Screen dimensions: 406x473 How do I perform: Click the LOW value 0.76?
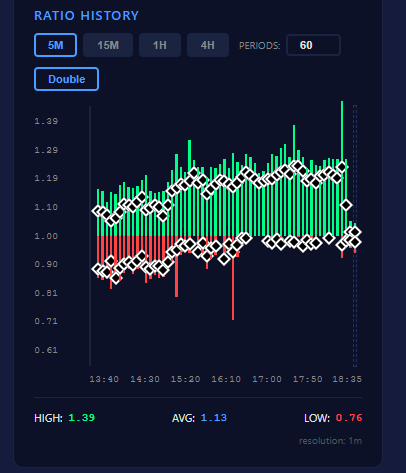coord(349,418)
